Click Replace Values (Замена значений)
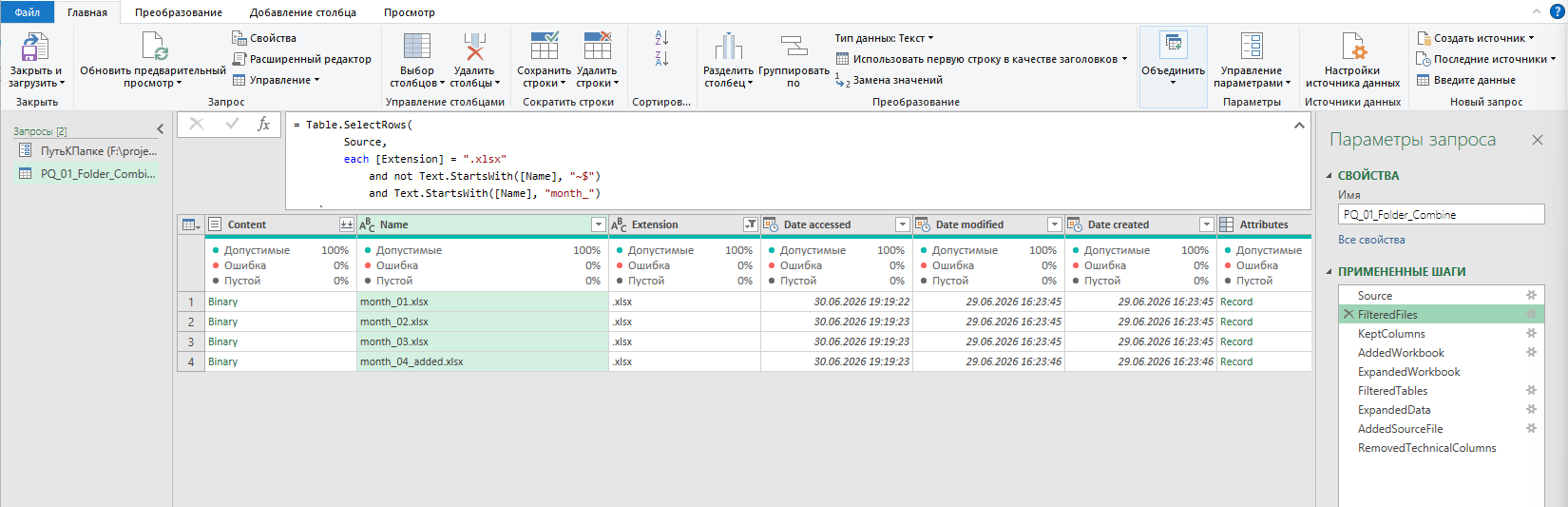 click(889, 80)
